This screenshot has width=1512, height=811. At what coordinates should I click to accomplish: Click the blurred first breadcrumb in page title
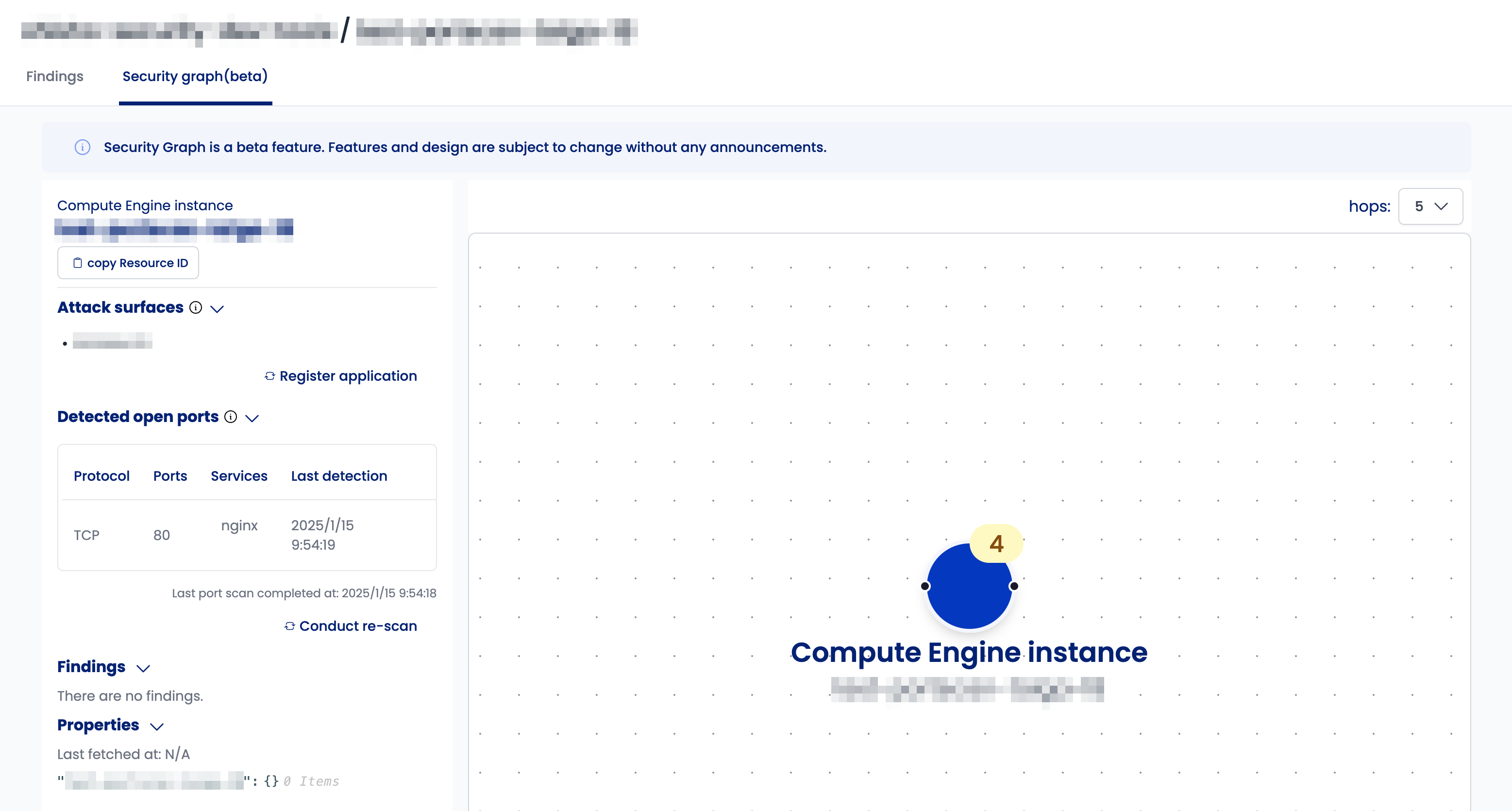[x=179, y=31]
